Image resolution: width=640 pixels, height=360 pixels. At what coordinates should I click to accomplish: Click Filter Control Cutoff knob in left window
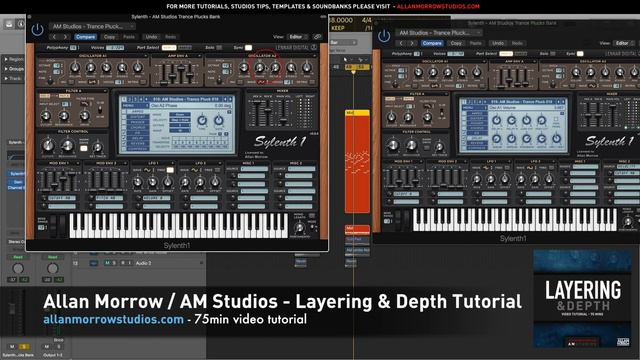point(48,145)
